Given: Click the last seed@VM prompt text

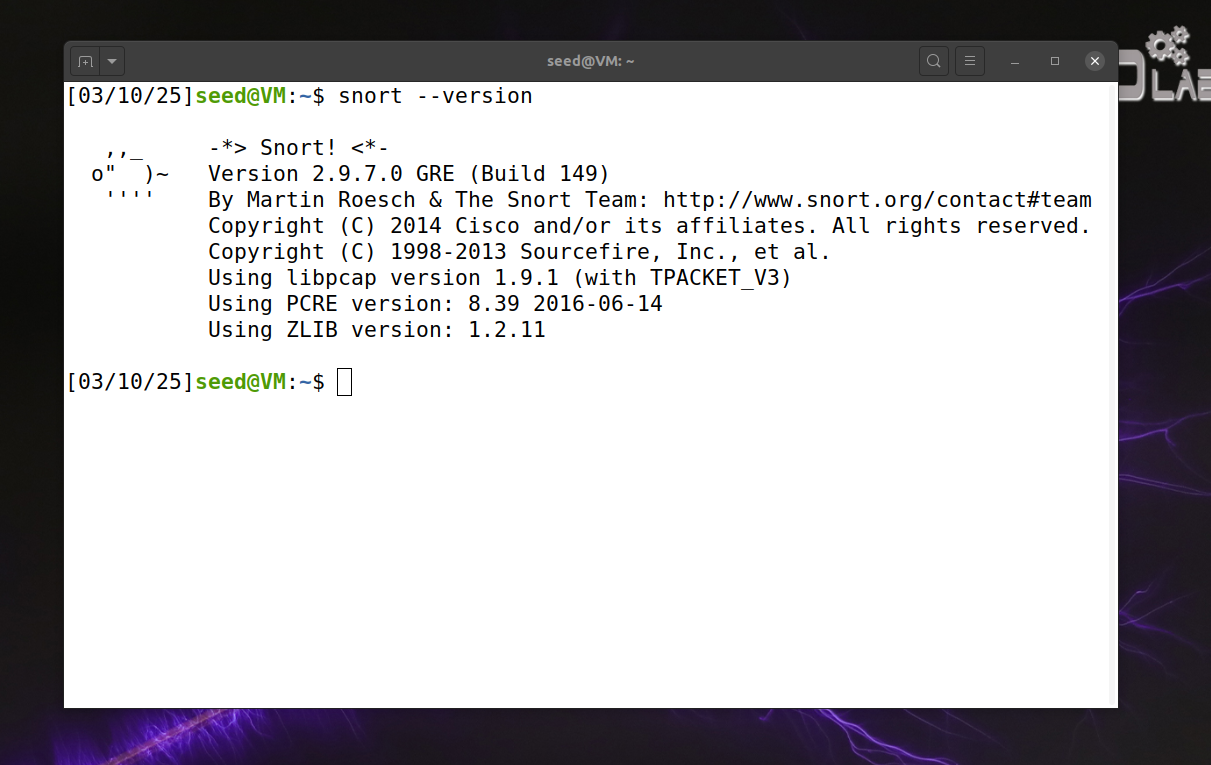Looking at the screenshot, I should point(241,382).
